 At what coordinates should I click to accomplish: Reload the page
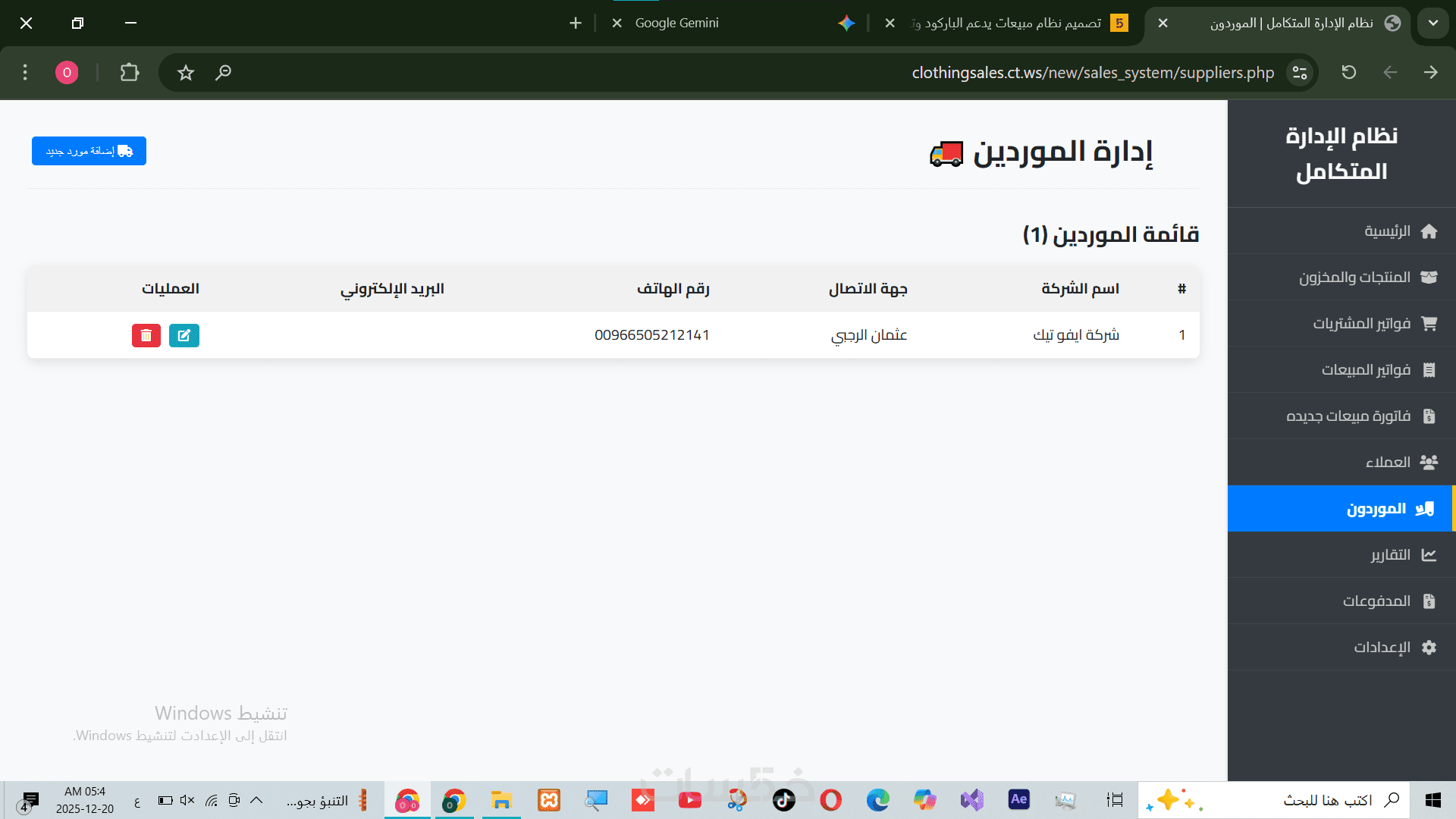tap(1348, 73)
